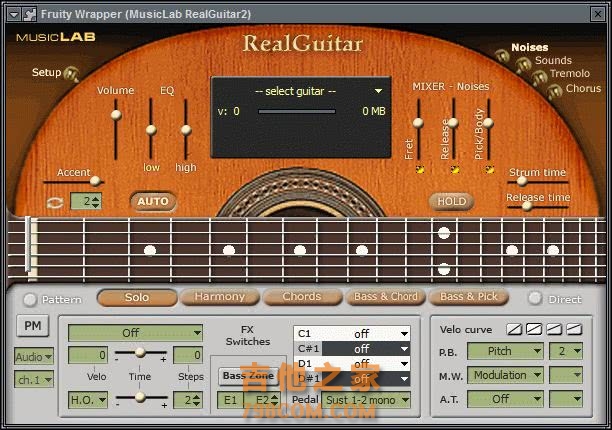The image size is (612, 430).
Task: Switch to the Harmony mode tab
Action: pos(220,297)
